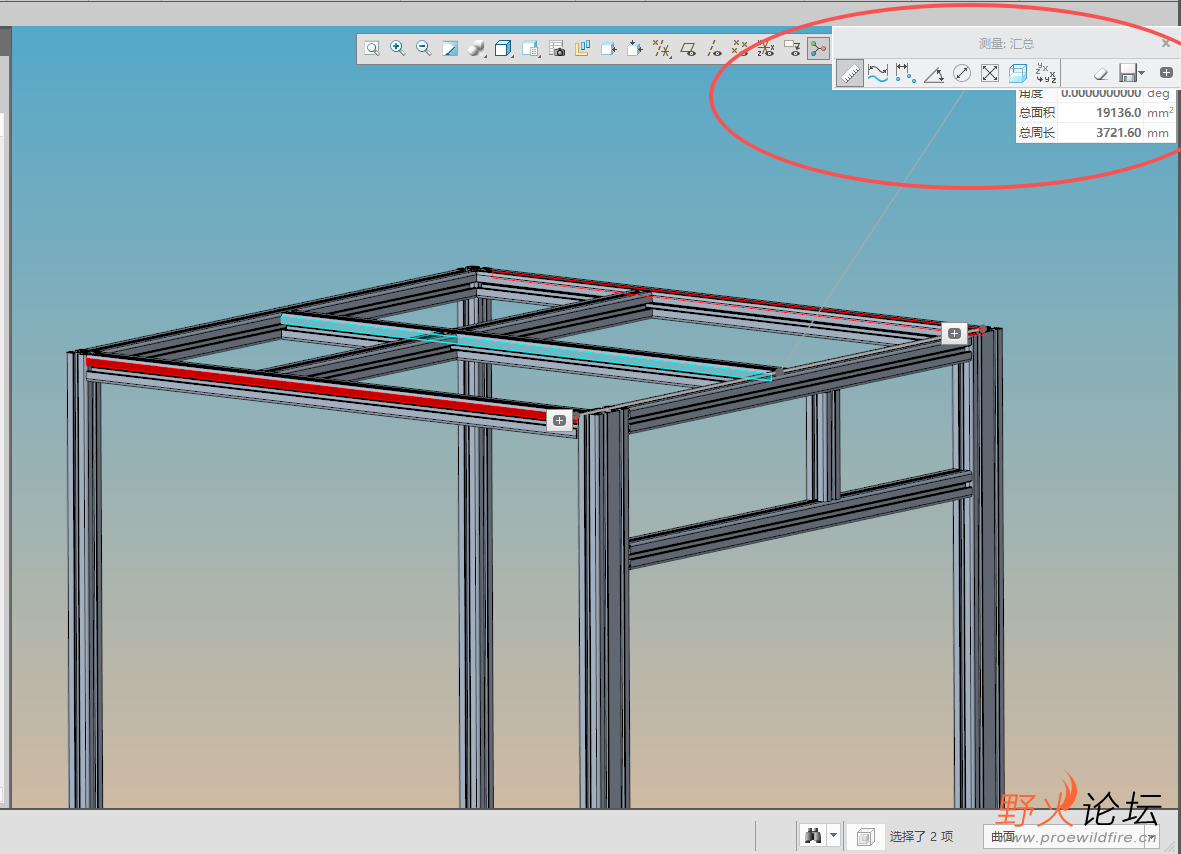Click the save measurement floppy disk icon
This screenshot has width=1181, height=854.
1128,73
